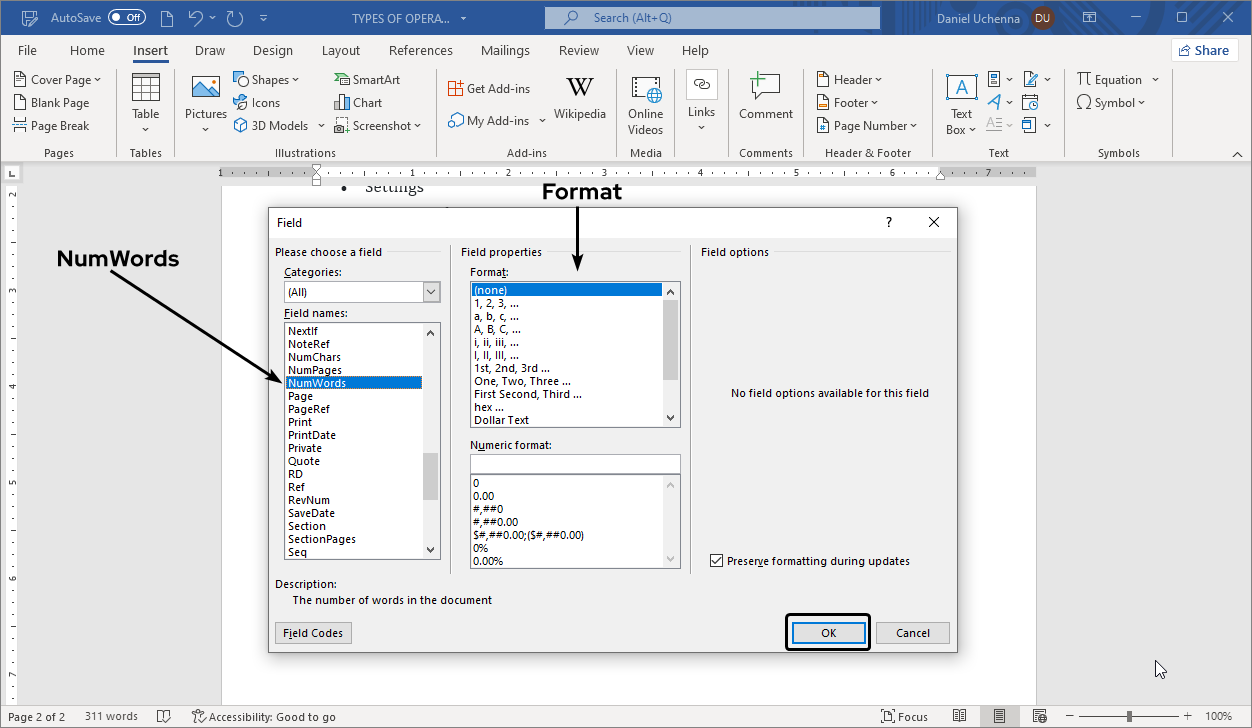
Task: Toggle the AutoSave switch
Action: 127,18
